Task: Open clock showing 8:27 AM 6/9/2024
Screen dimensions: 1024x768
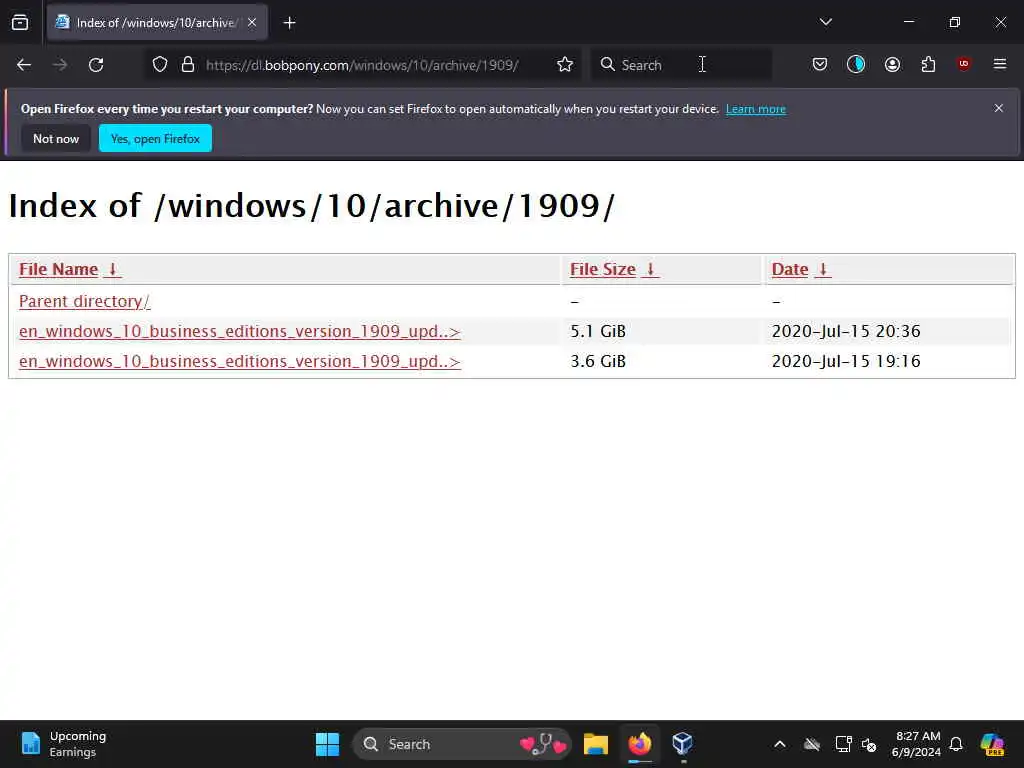Action: point(917,744)
